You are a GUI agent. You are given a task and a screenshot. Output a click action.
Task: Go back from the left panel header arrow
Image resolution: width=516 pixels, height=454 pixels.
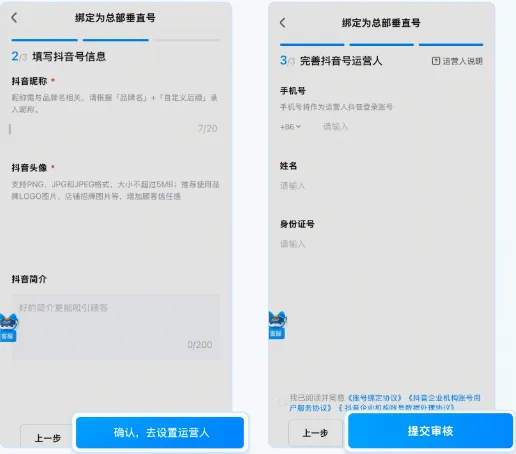[14, 18]
